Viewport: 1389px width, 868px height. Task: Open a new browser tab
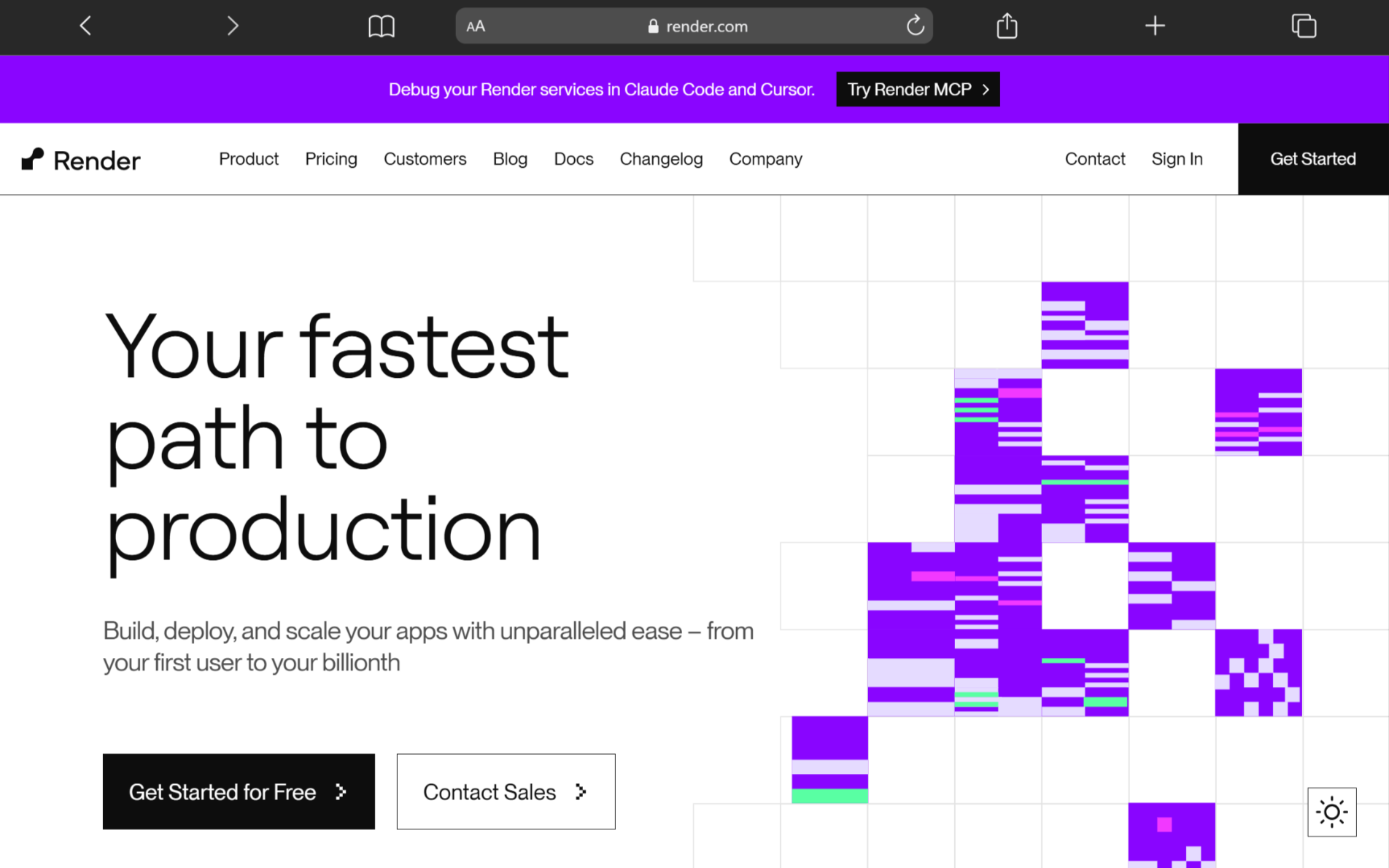[x=1155, y=26]
